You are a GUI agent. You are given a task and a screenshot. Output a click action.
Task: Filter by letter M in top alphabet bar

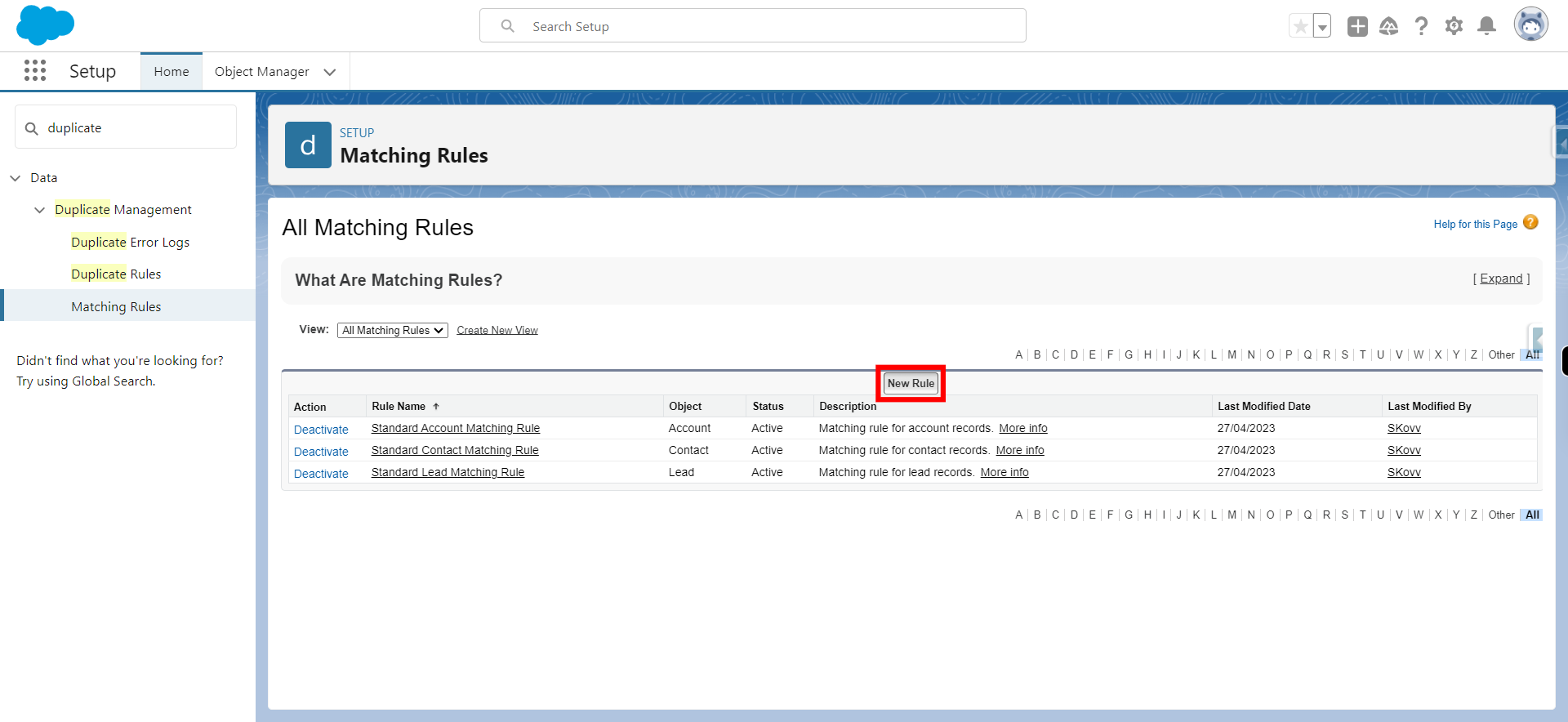pyautogui.click(x=1232, y=354)
